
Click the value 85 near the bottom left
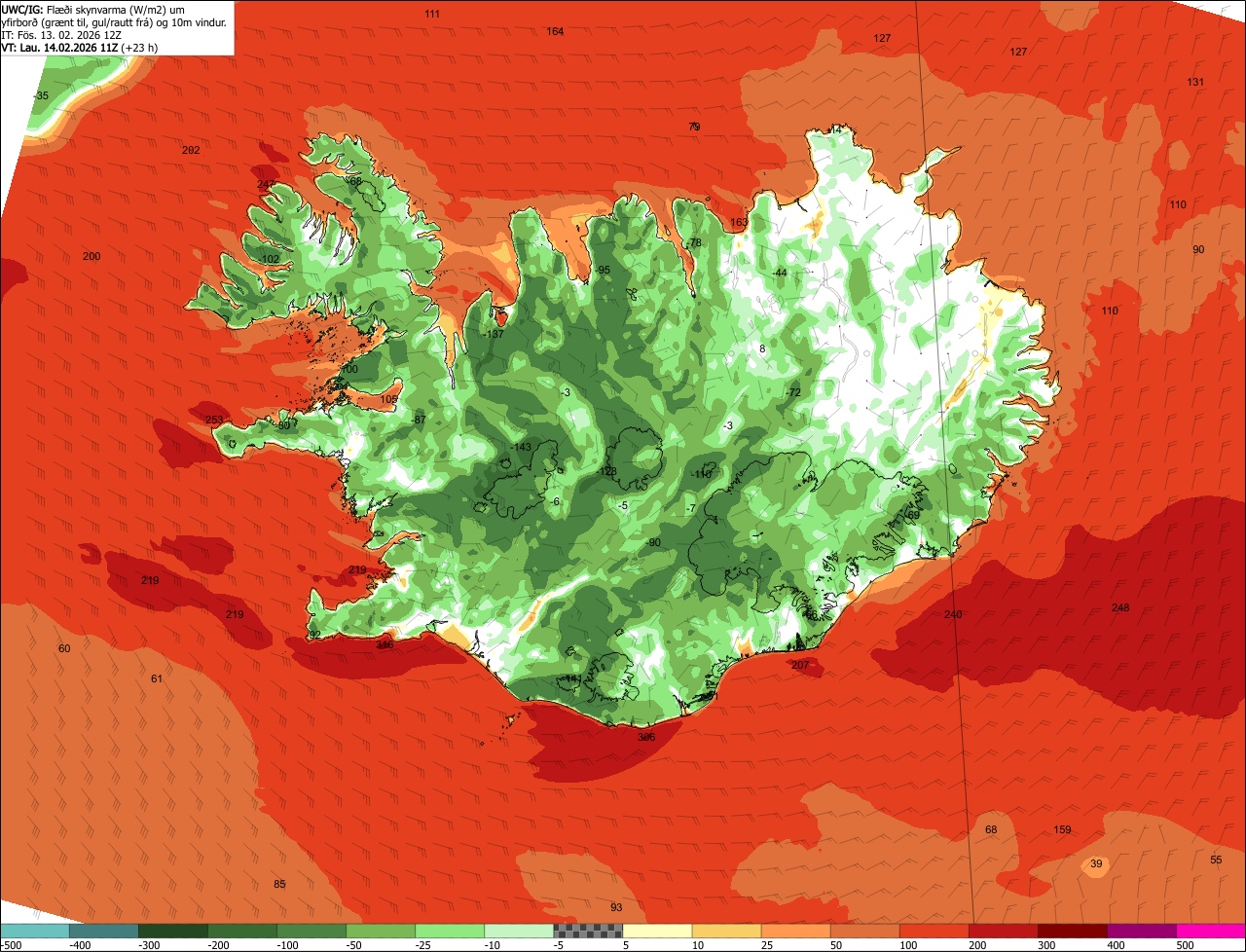(x=279, y=884)
